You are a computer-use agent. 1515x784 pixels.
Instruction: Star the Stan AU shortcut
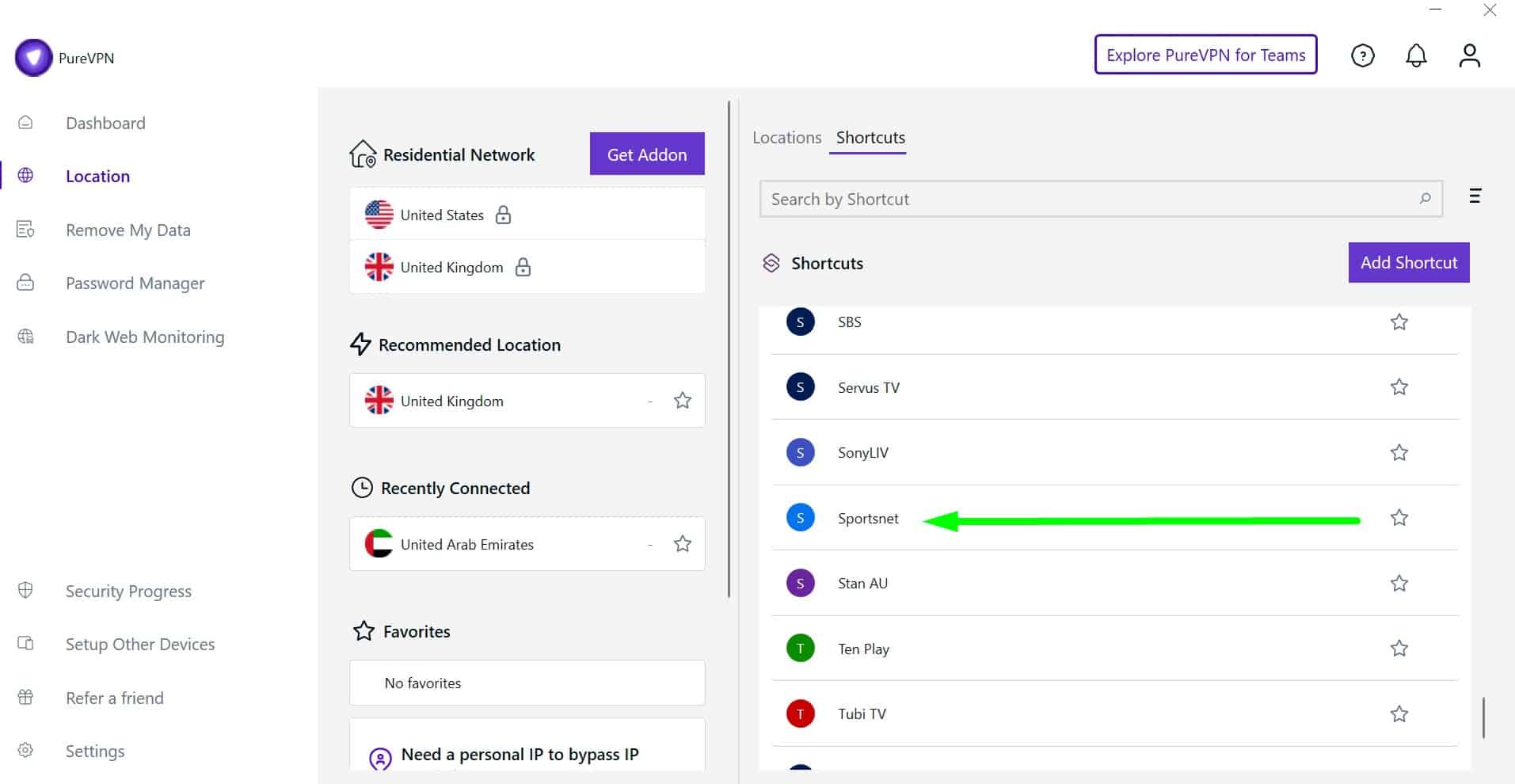(1399, 583)
